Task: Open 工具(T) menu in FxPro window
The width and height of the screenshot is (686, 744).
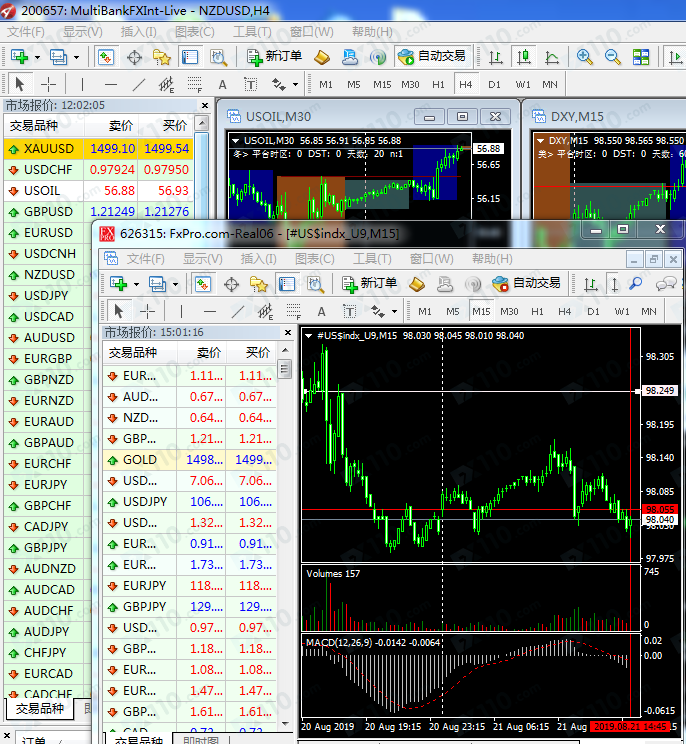Action: [x=371, y=259]
